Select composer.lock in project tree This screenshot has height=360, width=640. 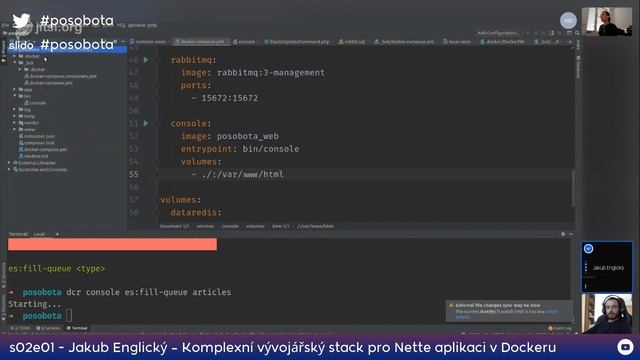point(37,143)
